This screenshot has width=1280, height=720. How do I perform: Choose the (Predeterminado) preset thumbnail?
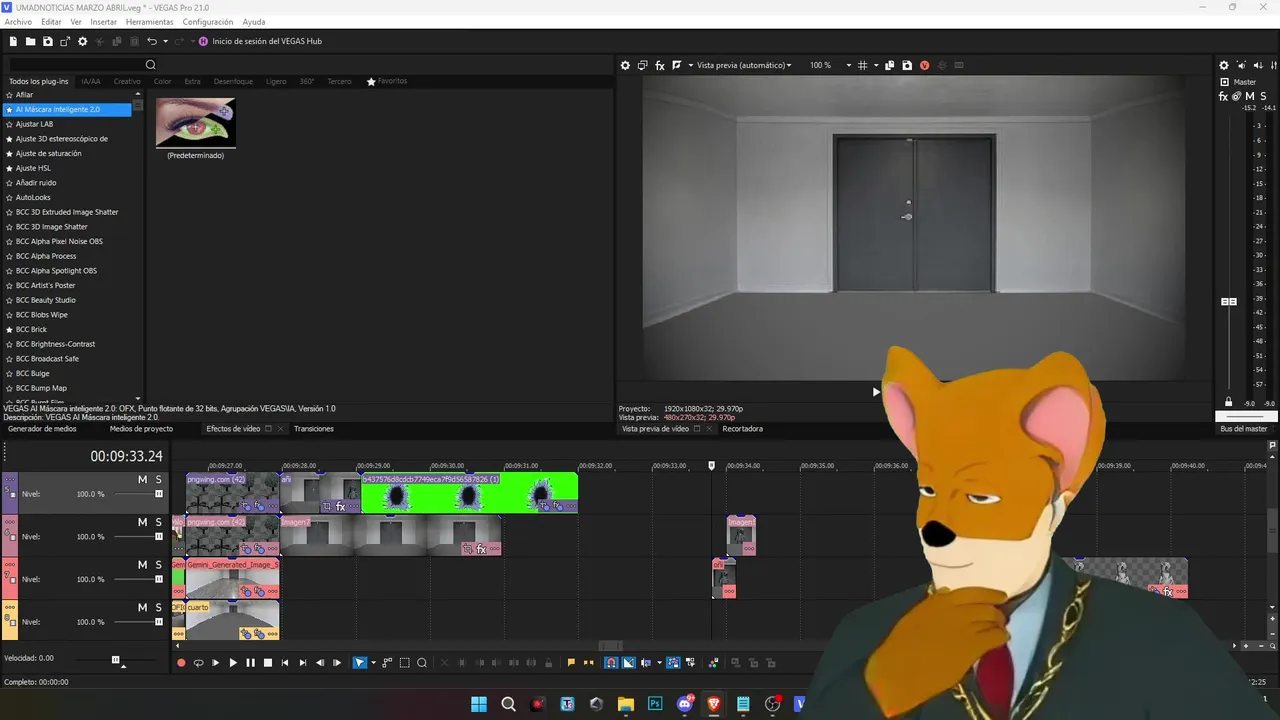(x=195, y=123)
